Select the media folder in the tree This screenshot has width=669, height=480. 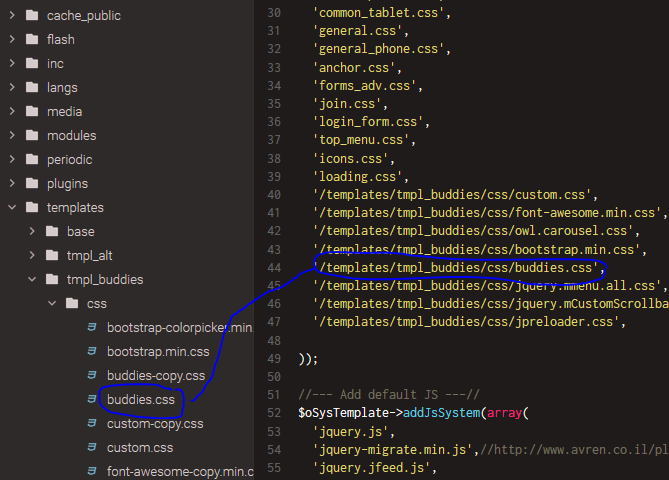[x=64, y=112]
